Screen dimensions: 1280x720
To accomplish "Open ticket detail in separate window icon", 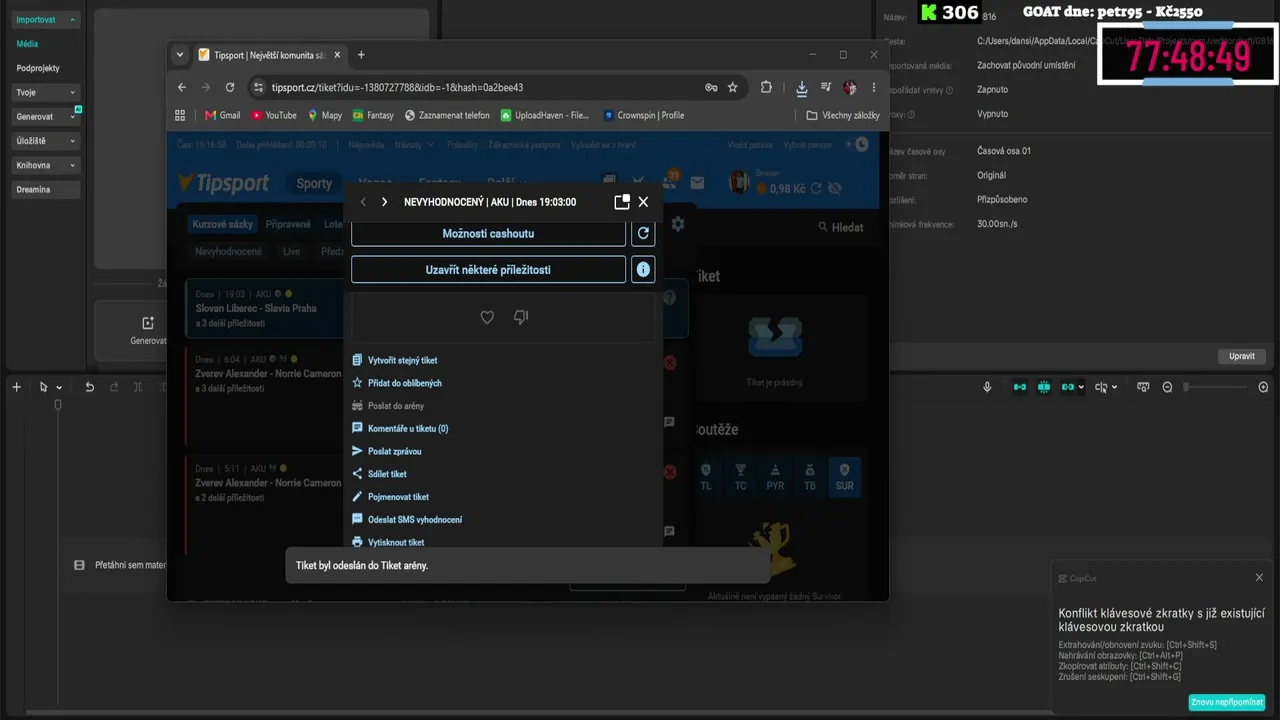I will (622, 202).
